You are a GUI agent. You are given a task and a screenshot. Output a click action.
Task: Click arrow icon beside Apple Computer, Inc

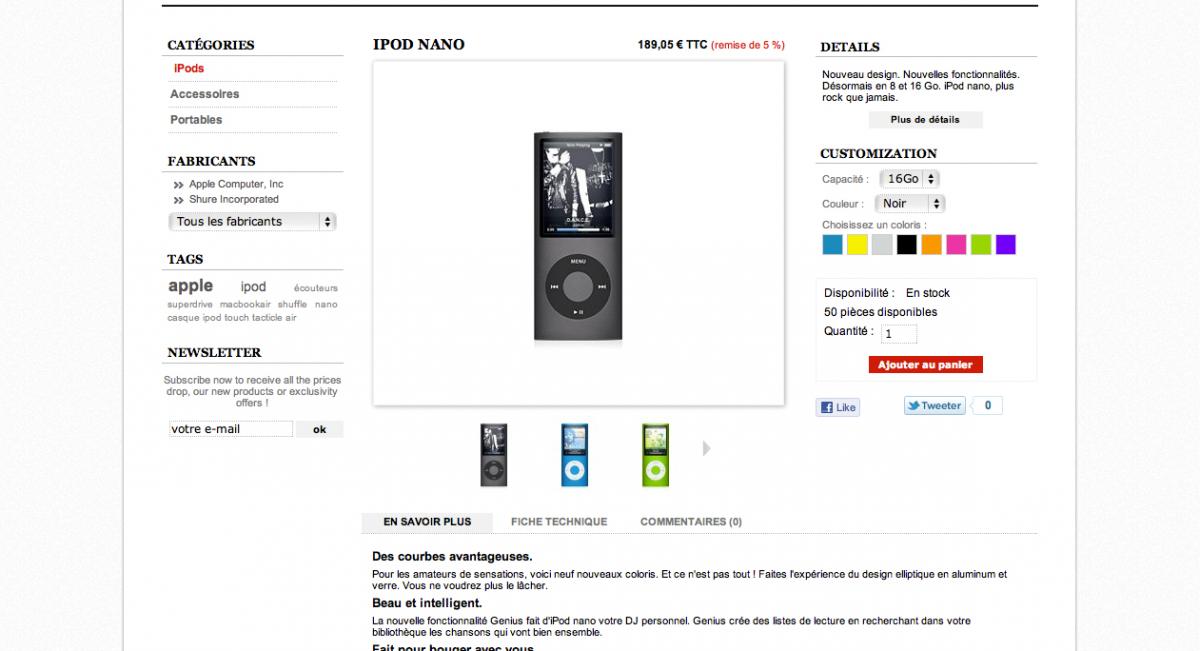point(178,185)
